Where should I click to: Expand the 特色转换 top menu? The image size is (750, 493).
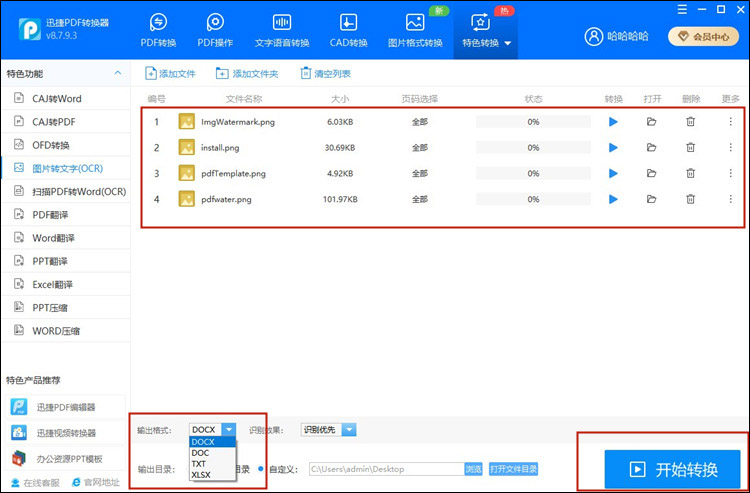click(486, 30)
